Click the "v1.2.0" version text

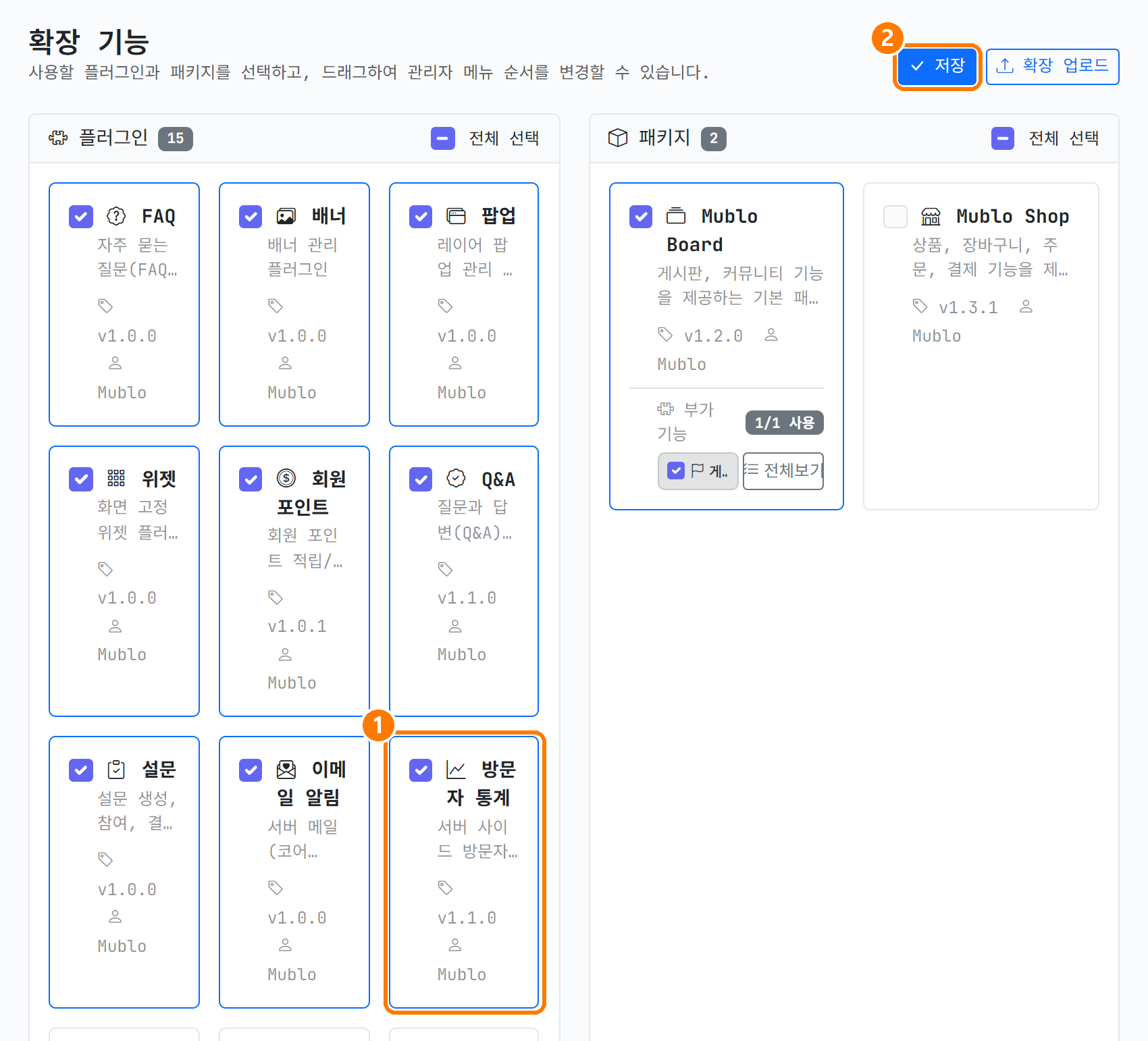tap(713, 336)
